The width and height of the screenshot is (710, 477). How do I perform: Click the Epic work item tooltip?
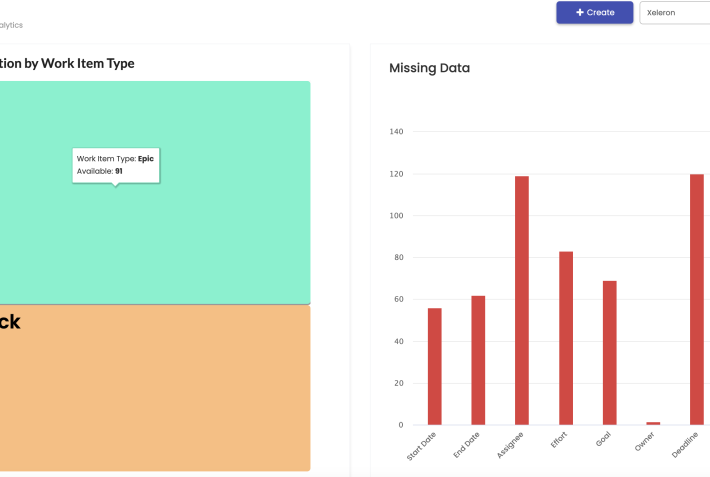click(x=115, y=165)
